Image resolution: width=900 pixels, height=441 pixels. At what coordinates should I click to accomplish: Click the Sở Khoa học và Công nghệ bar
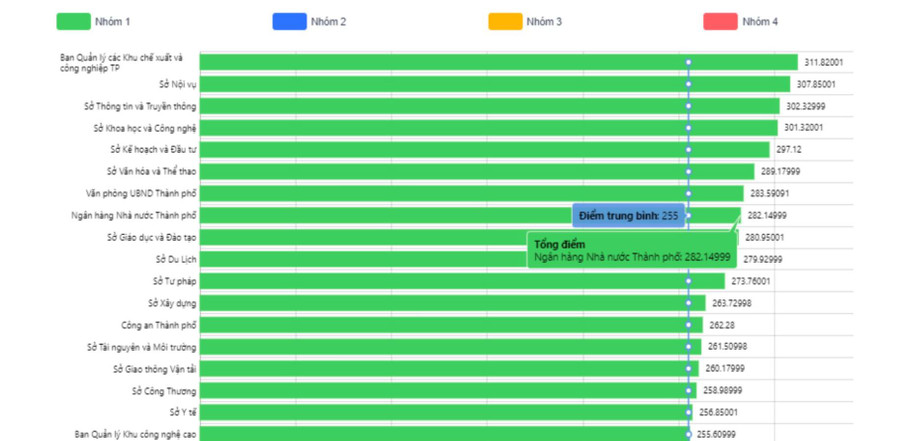[488, 127]
